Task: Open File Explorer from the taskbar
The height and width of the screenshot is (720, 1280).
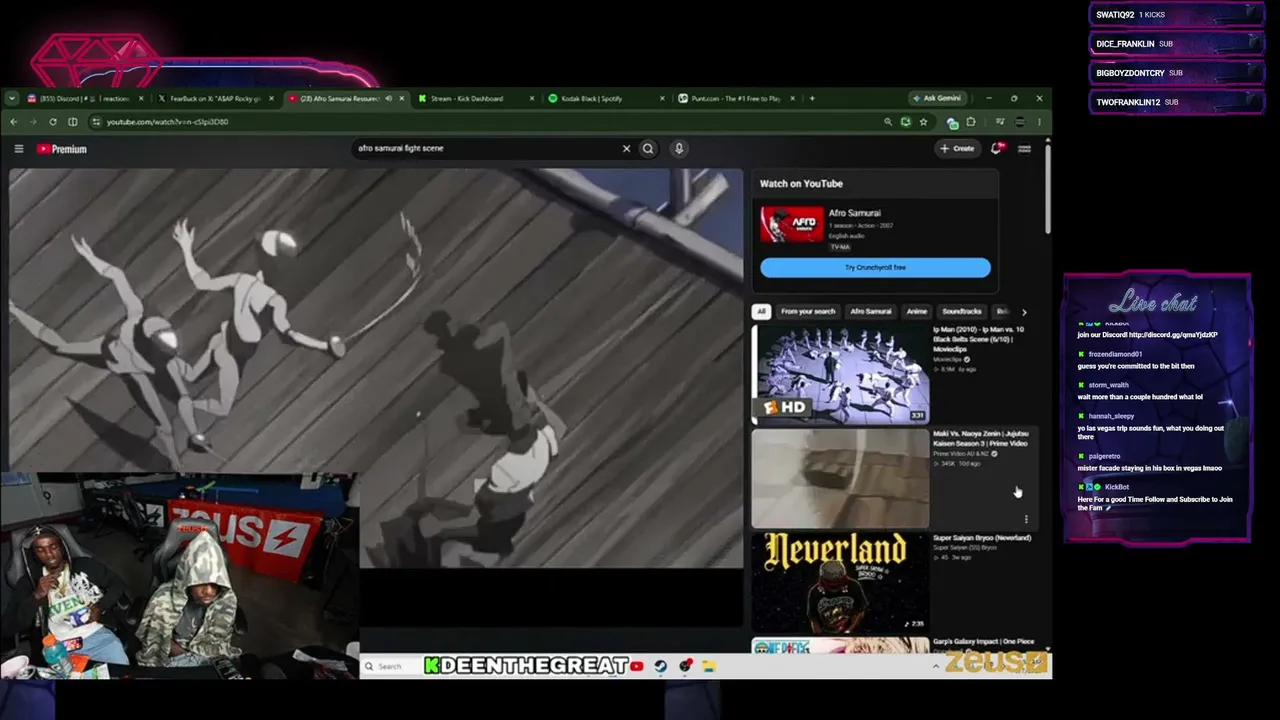Action: [708, 666]
